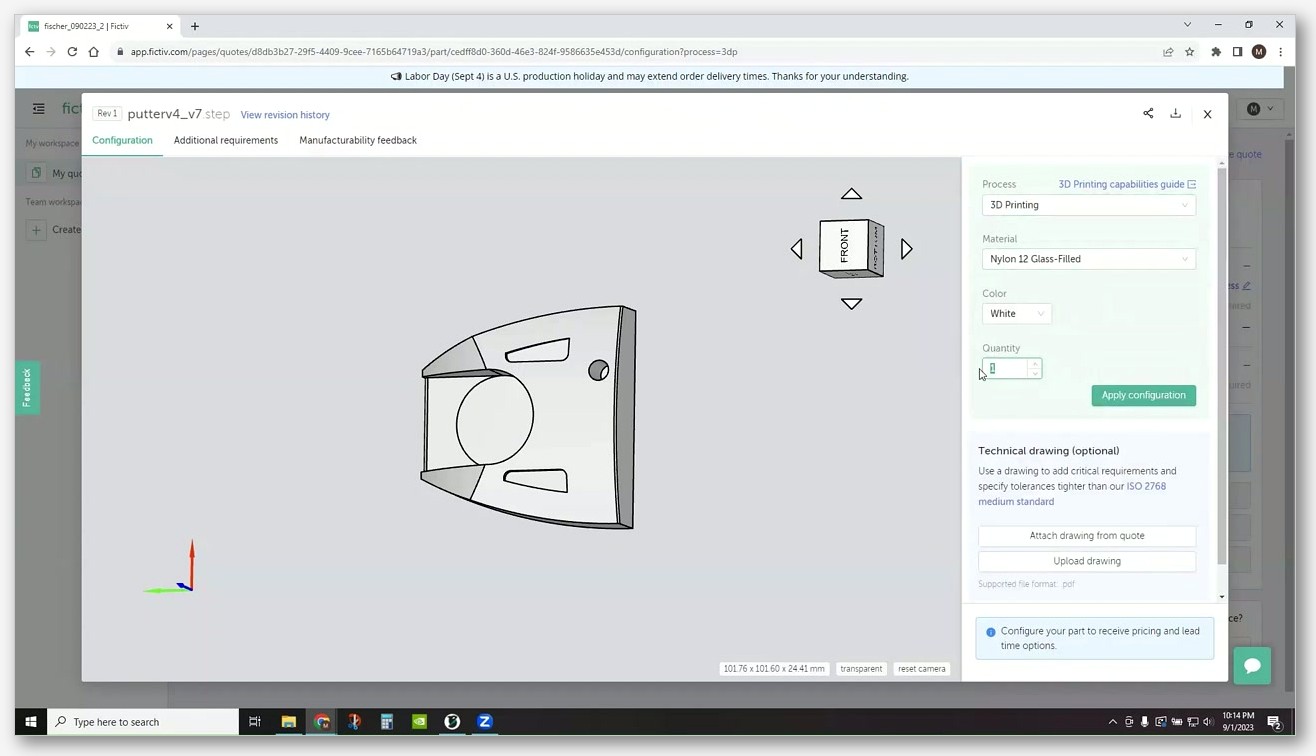Open the Windows Start menu
Image resolution: width=1316 pixels, height=756 pixels.
pos(31,721)
